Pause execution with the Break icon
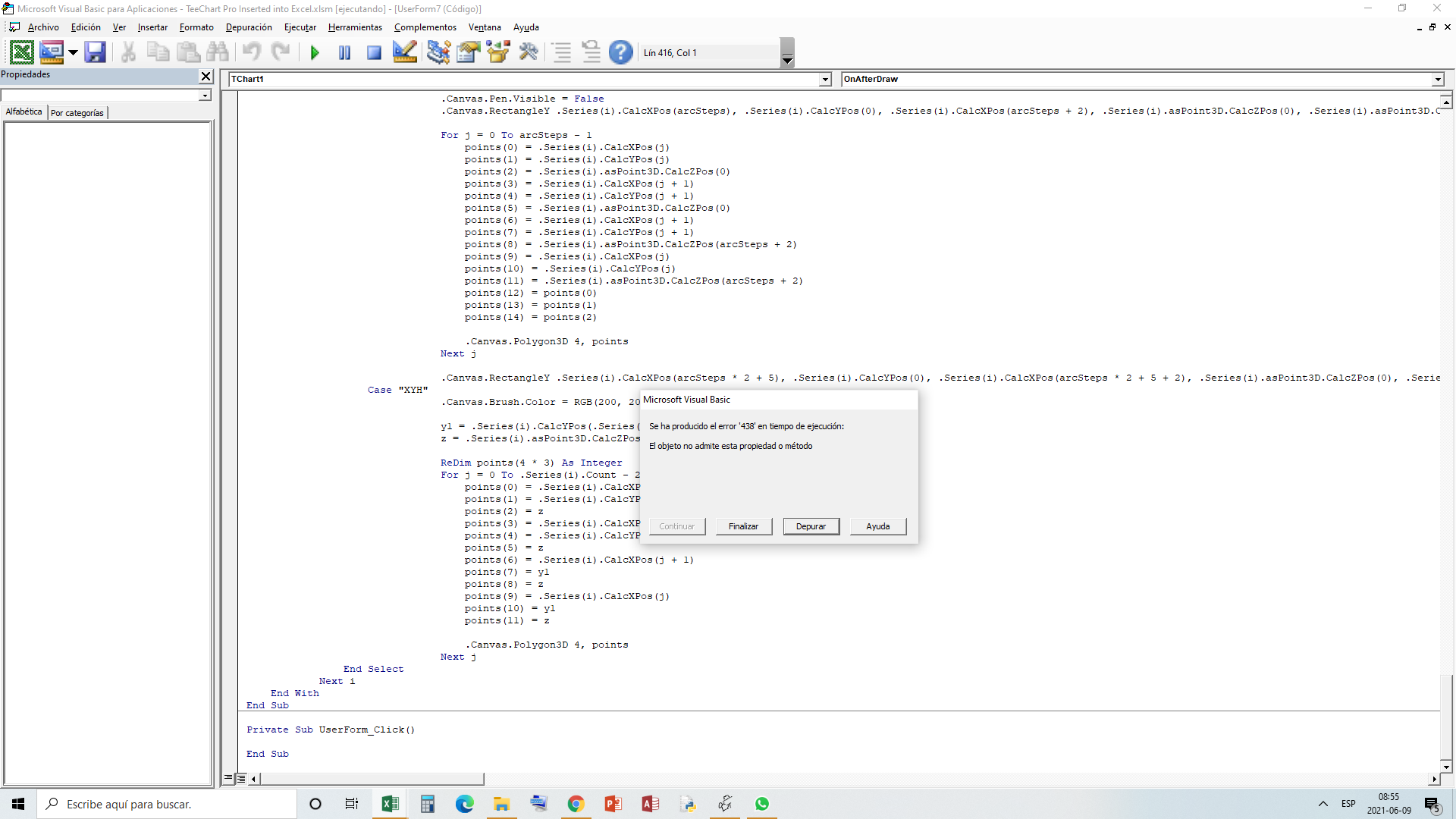Screen dimensions: 1456x819 (344, 52)
